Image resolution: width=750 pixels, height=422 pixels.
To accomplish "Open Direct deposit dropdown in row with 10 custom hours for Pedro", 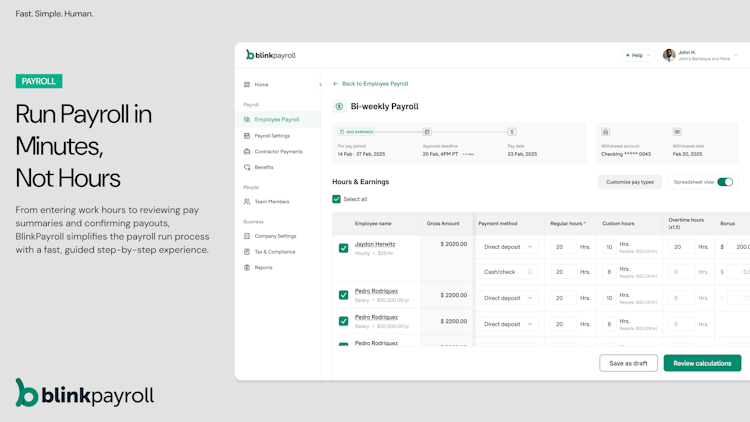I will tap(508, 298).
